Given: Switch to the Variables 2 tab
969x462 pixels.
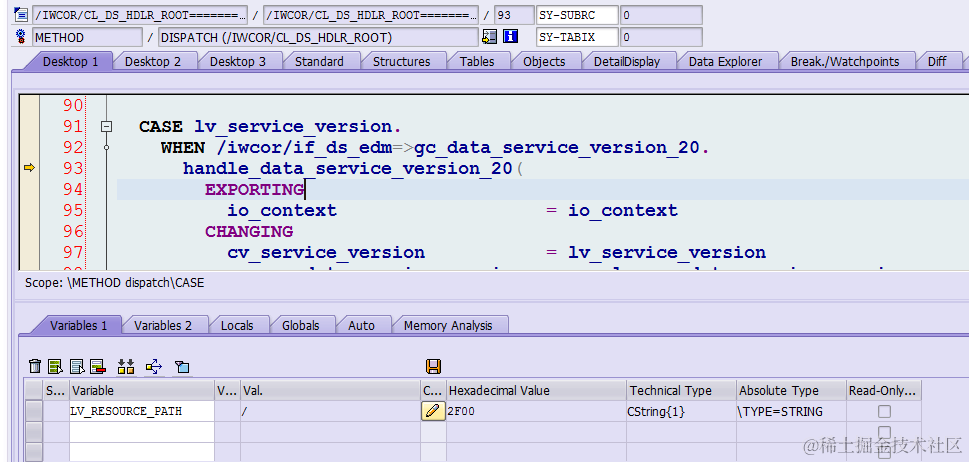Looking at the screenshot, I should point(163,326).
